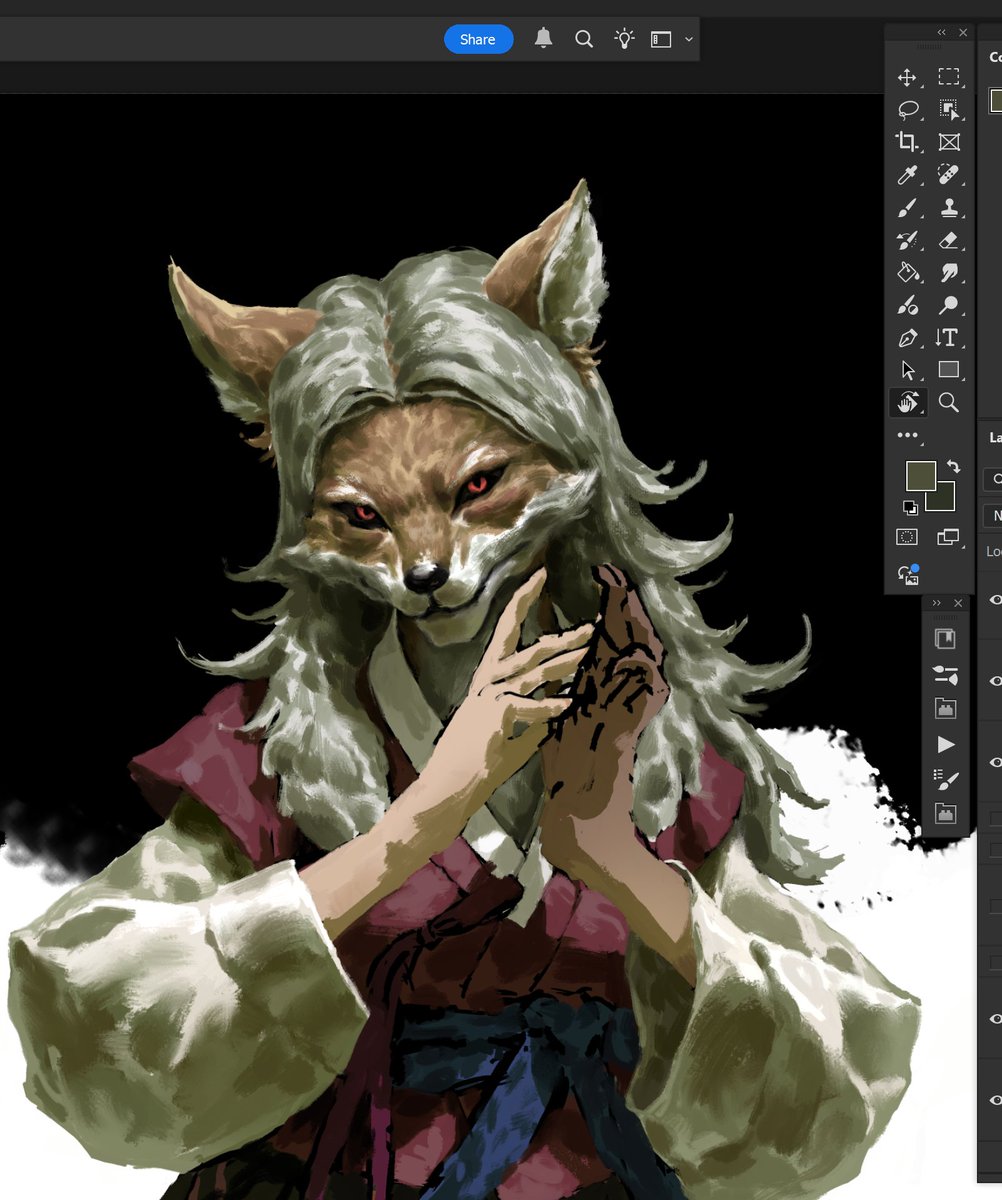Open the layer blend mode dropdown

pos(993,516)
